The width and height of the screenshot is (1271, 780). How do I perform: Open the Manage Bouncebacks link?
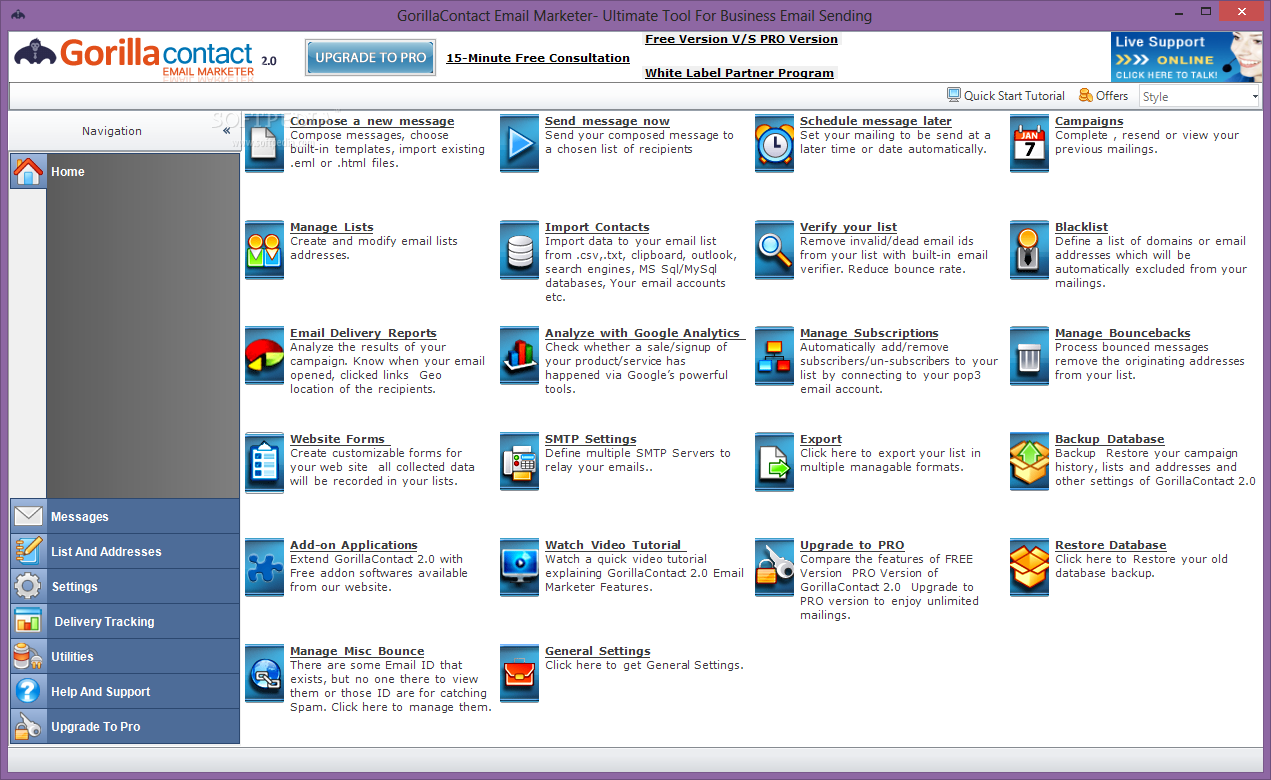coord(1123,333)
